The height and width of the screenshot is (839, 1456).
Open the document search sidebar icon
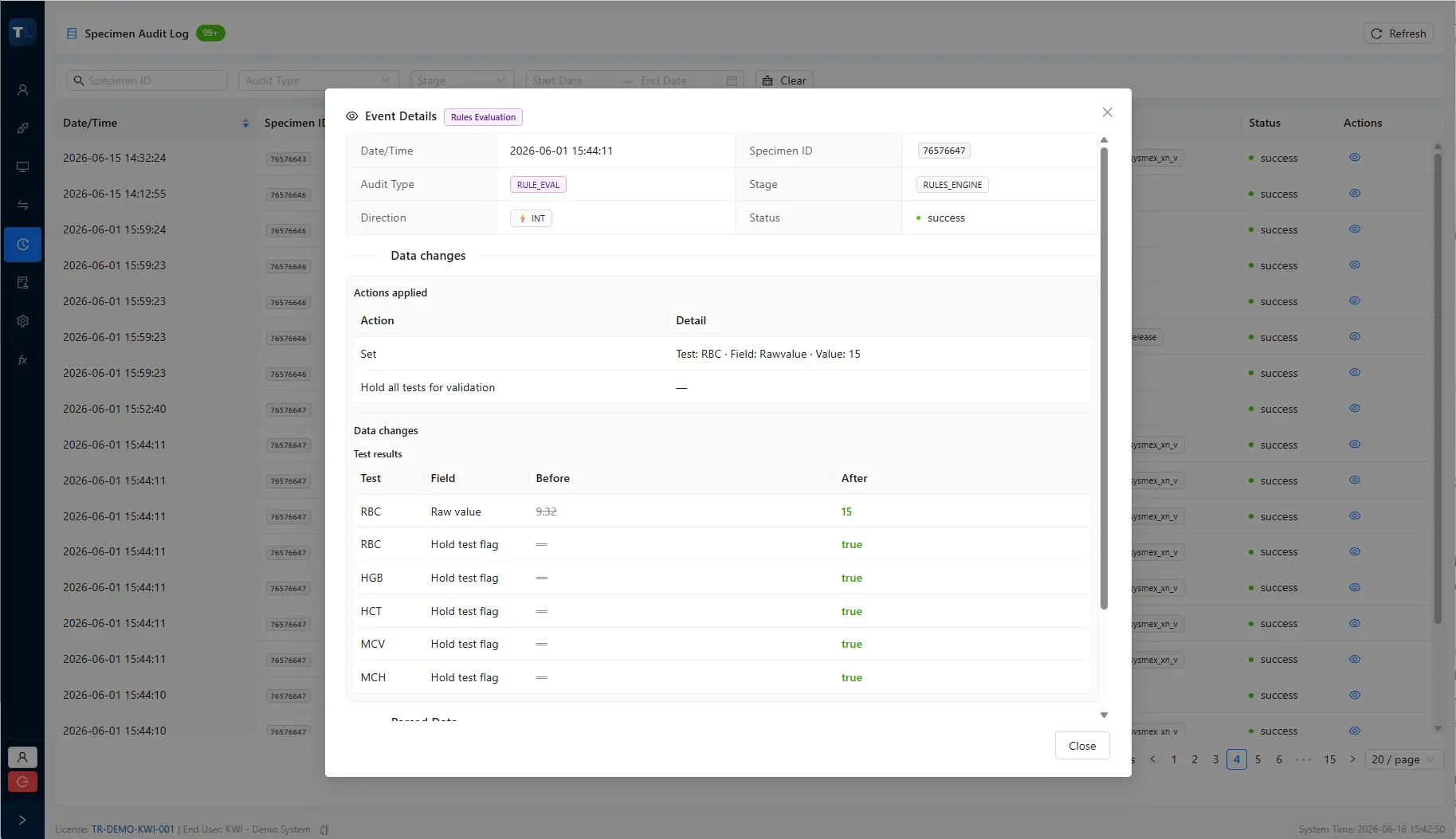22,283
